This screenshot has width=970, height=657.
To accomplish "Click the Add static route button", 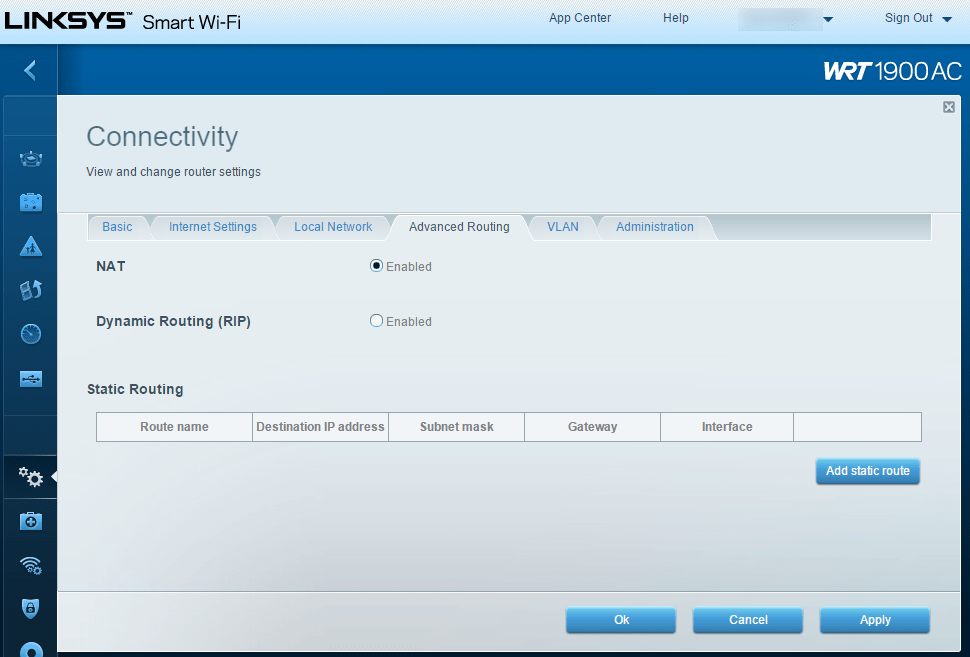I will pyautogui.click(x=866, y=471).
